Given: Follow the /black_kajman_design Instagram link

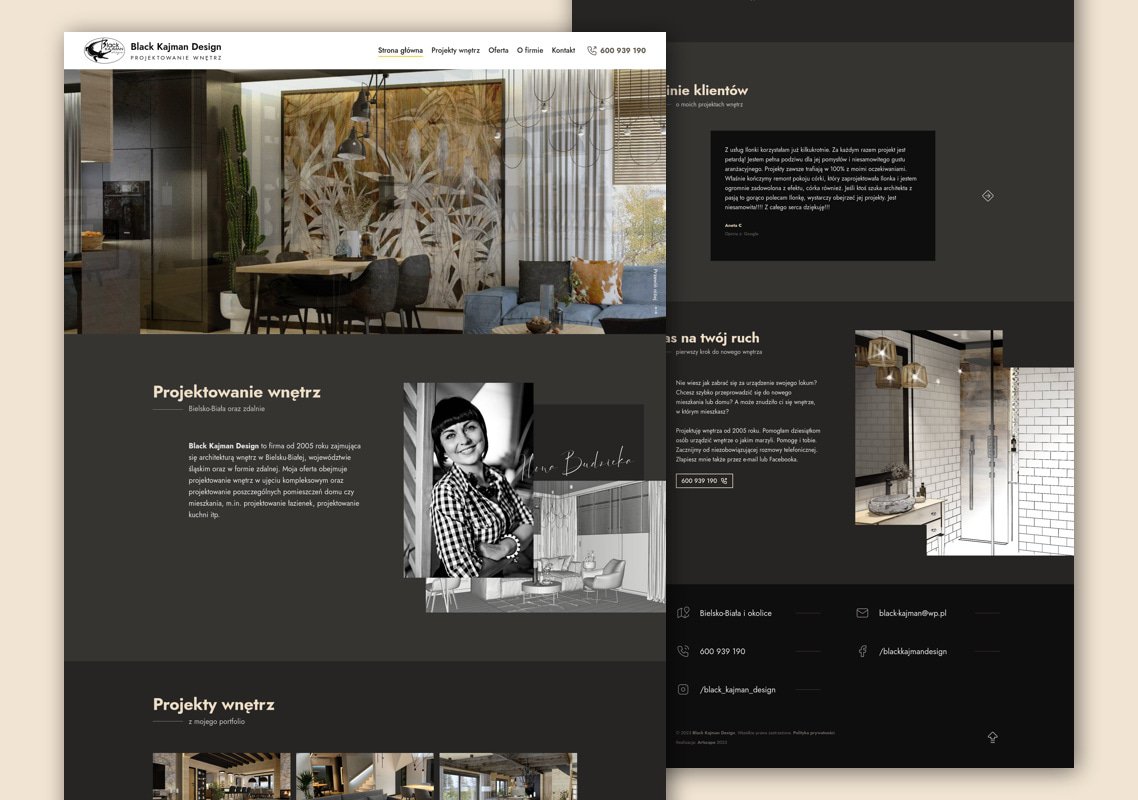Looking at the screenshot, I should click(737, 689).
